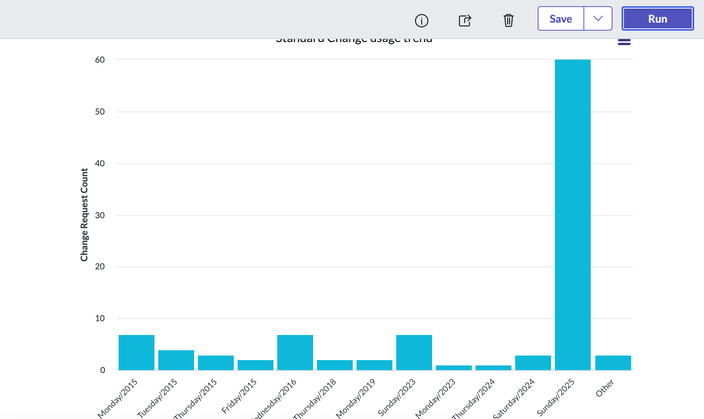Screen dimensions: 704x419
Task: Run the report
Action: [x=657, y=19]
